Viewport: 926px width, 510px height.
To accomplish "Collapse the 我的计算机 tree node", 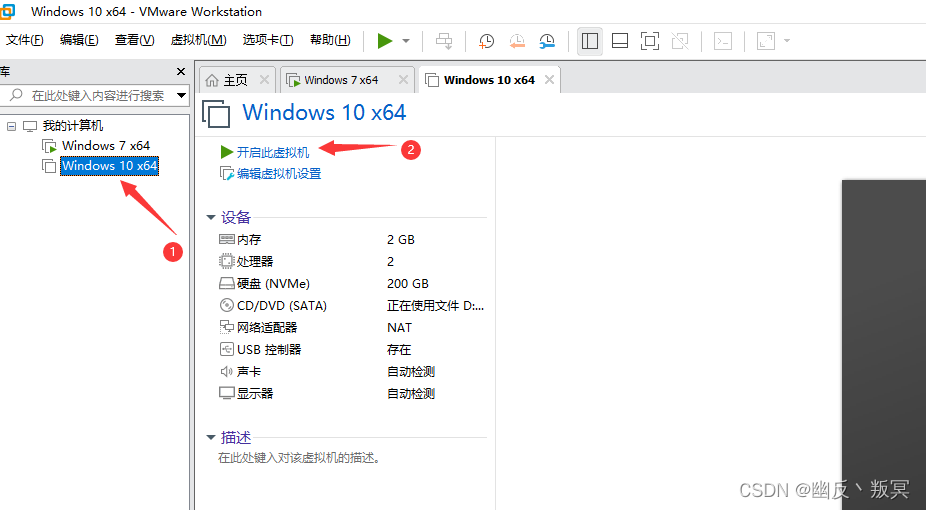I will (11, 126).
